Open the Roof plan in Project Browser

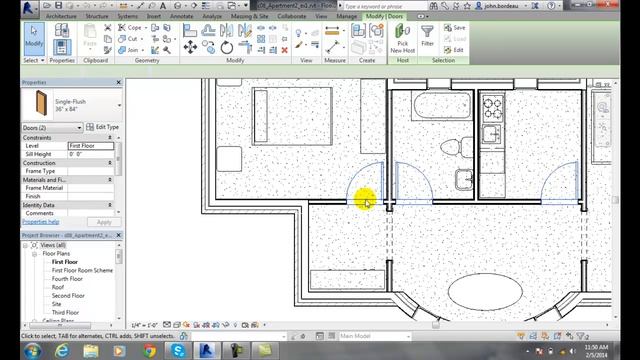pos(58,287)
